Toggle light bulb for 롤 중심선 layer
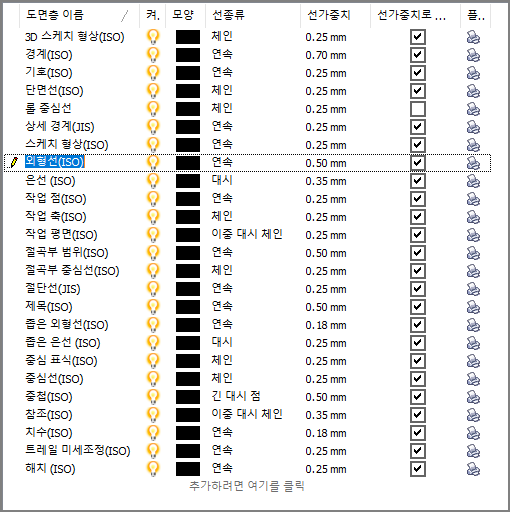The height and width of the screenshot is (512, 510). (x=153, y=109)
